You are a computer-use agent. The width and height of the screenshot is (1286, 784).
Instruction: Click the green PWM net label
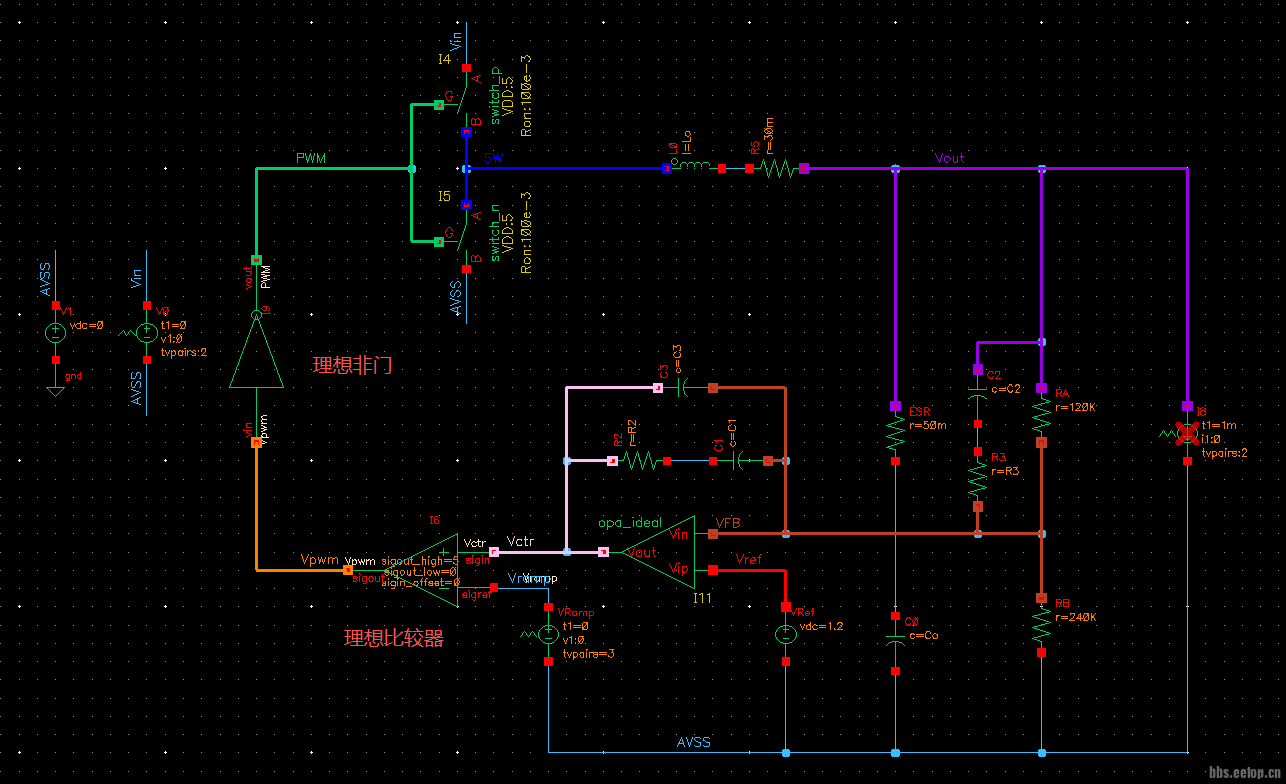click(311, 158)
